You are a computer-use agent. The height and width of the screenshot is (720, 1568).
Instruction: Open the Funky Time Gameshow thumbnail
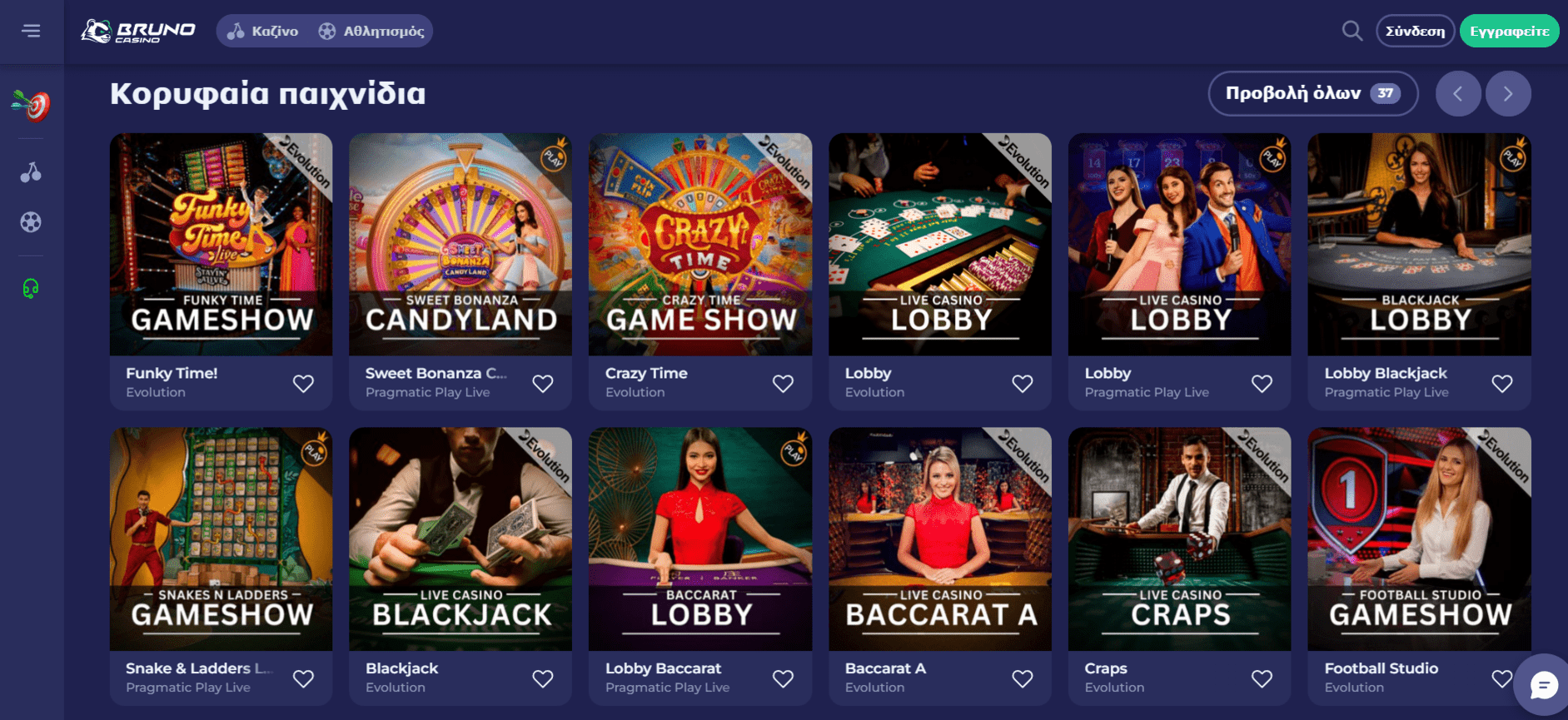coord(221,245)
